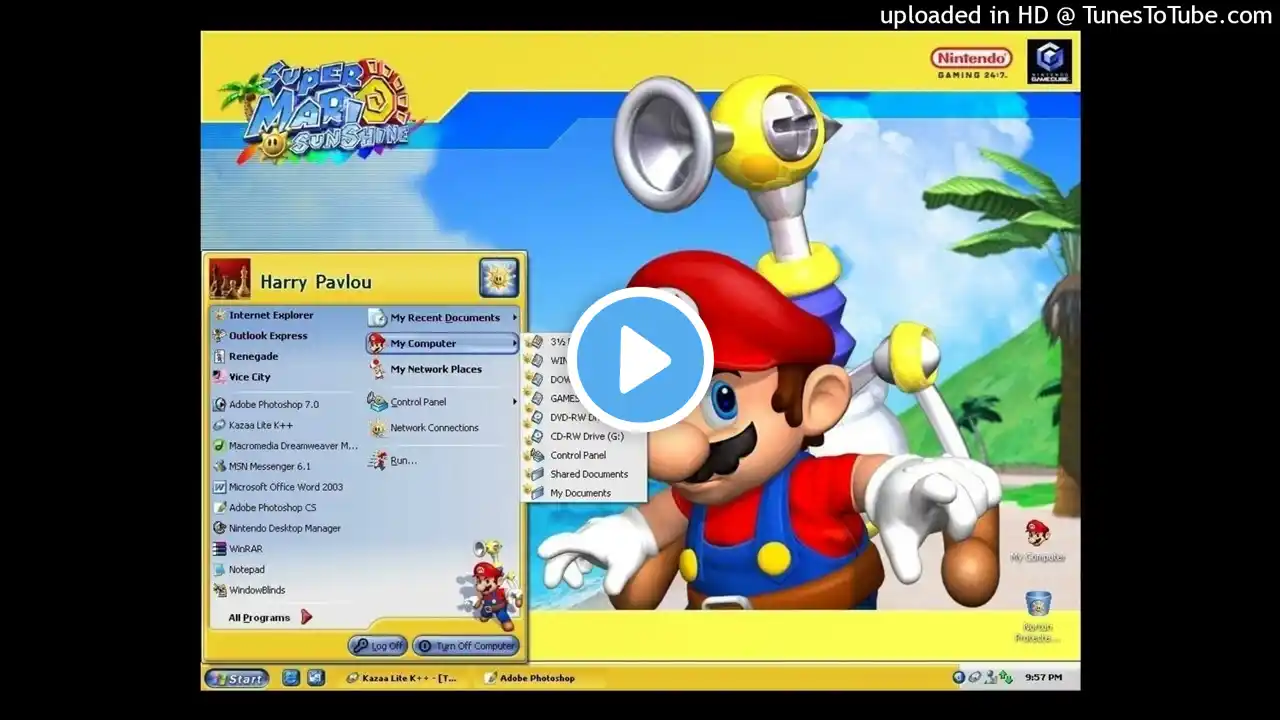Click Turn Off Computer
This screenshot has width=1280, height=720.
(x=466, y=646)
